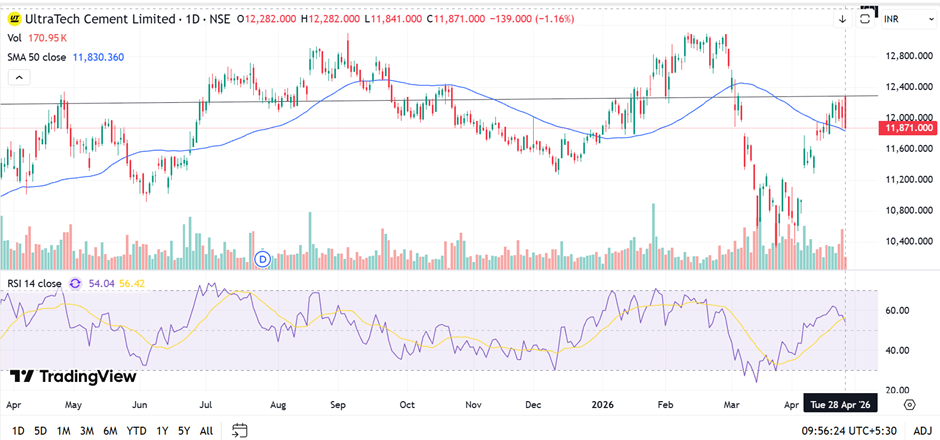Select the SMA 50 close indicator label
Image resolution: width=940 pixels, height=440 pixels.
[36, 57]
